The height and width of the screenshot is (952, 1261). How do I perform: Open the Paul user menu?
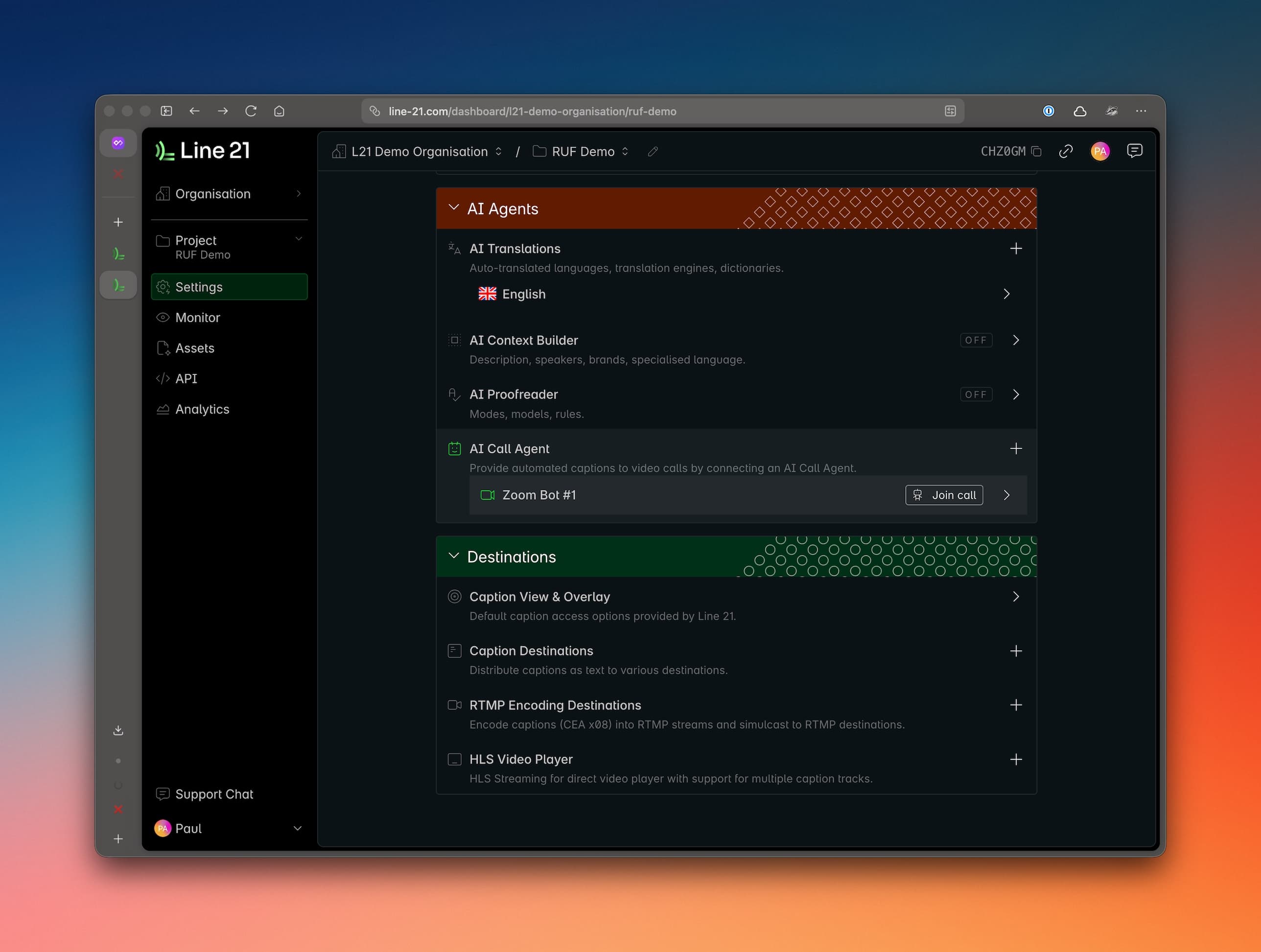coord(228,828)
